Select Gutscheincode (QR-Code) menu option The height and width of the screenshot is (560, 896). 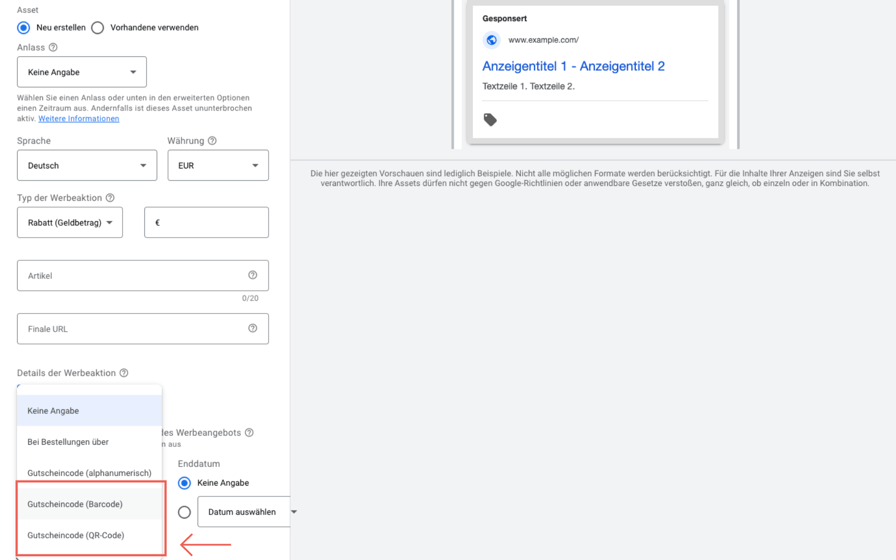coord(90,535)
